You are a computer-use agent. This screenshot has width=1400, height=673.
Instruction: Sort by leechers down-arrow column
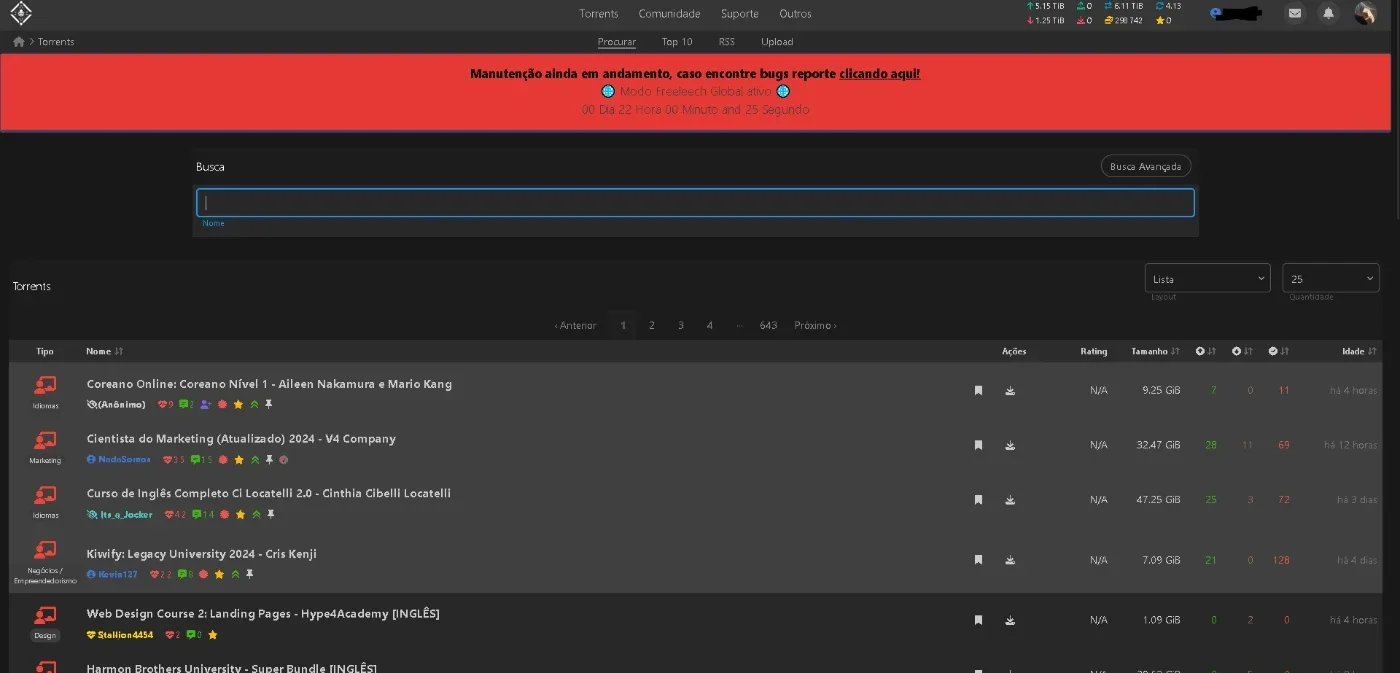[1241, 352]
